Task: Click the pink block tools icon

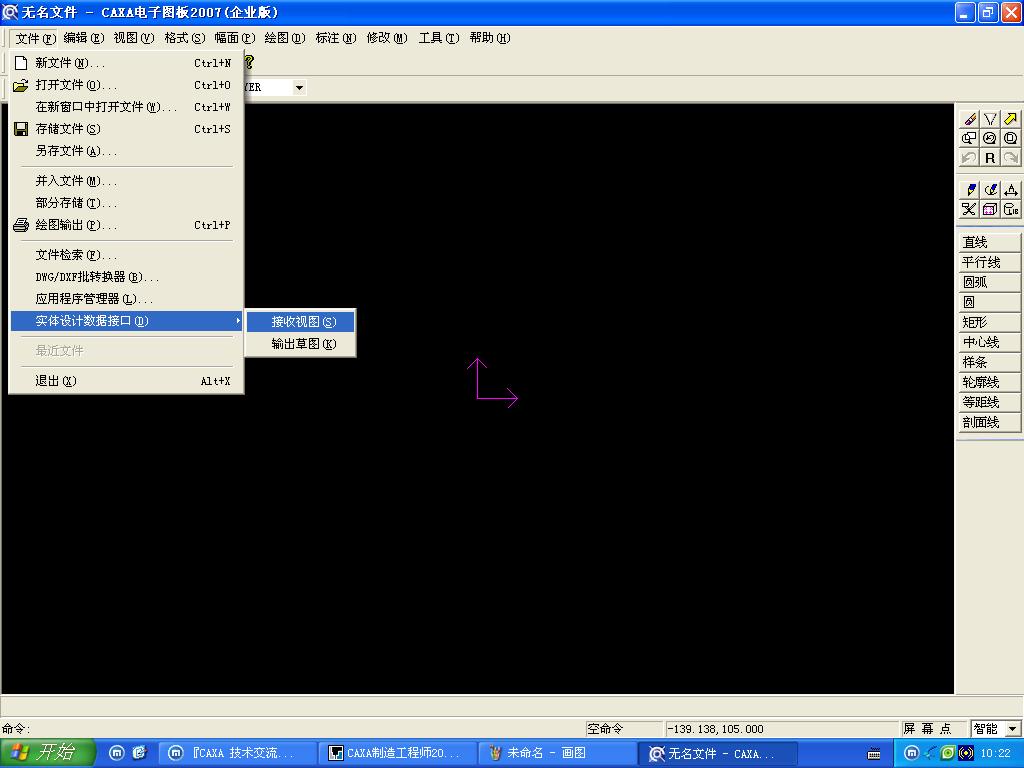Action: point(990,210)
